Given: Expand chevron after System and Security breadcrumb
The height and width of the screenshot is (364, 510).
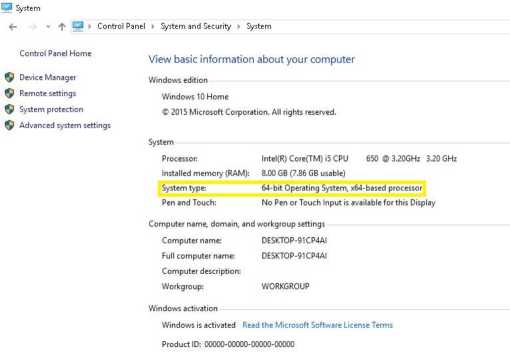Looking at the screenshot, I should 239,26.
